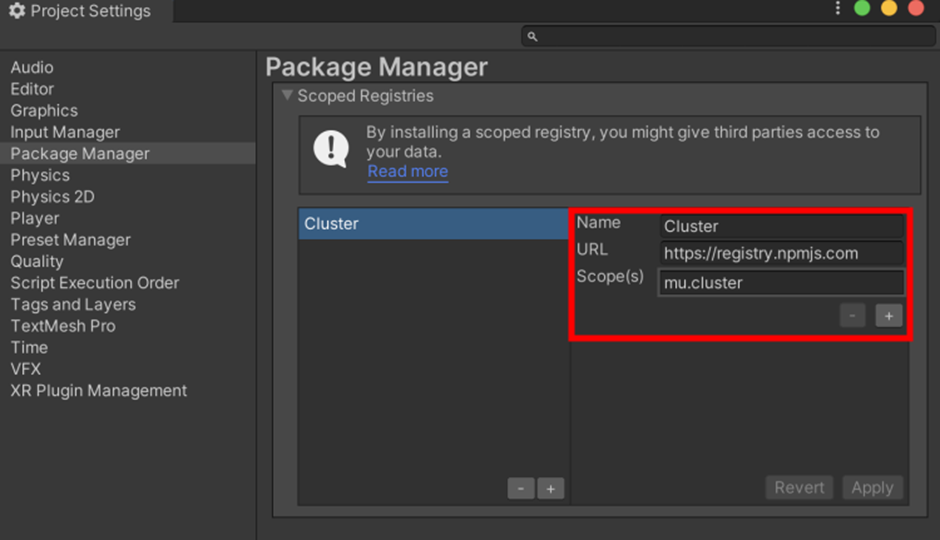Focus the Scope(s) field with mu.cluster
940x540 pixels.
point(781,283)
